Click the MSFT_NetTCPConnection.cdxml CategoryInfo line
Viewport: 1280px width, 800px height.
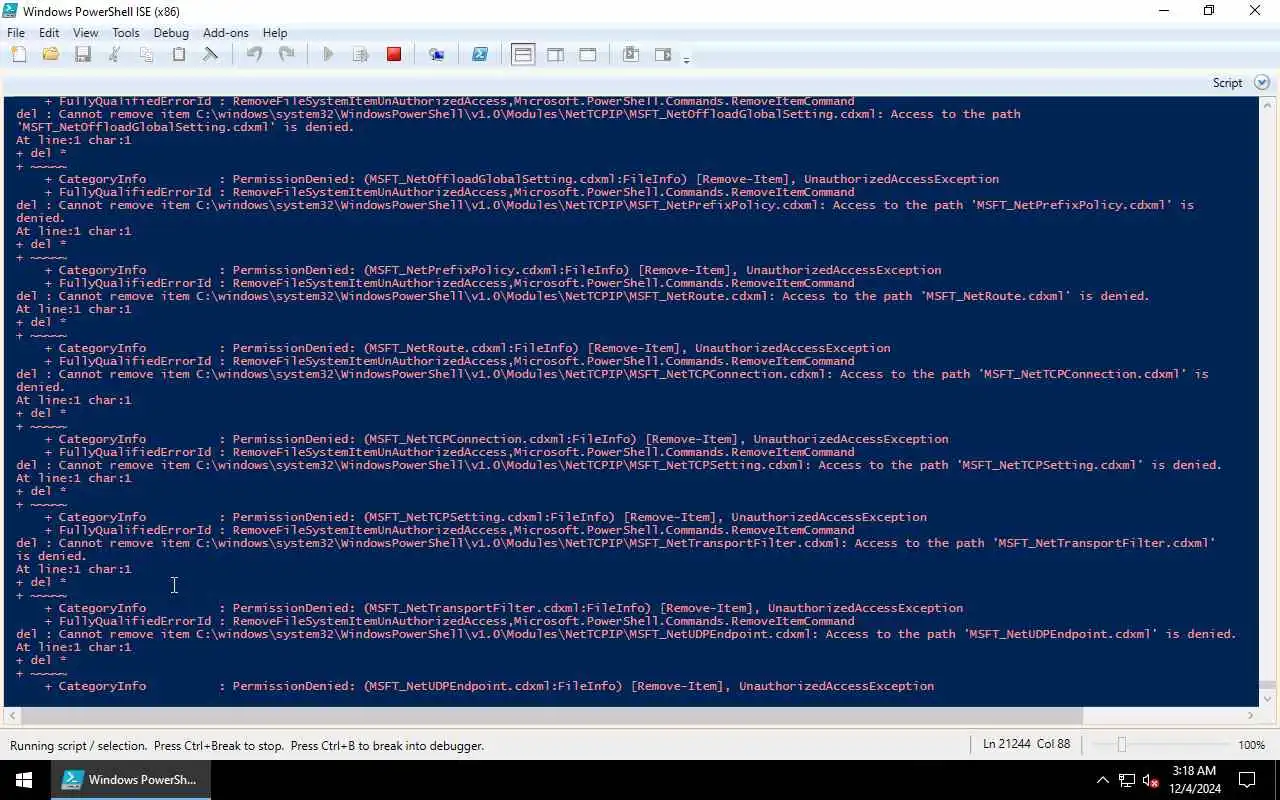496,439
